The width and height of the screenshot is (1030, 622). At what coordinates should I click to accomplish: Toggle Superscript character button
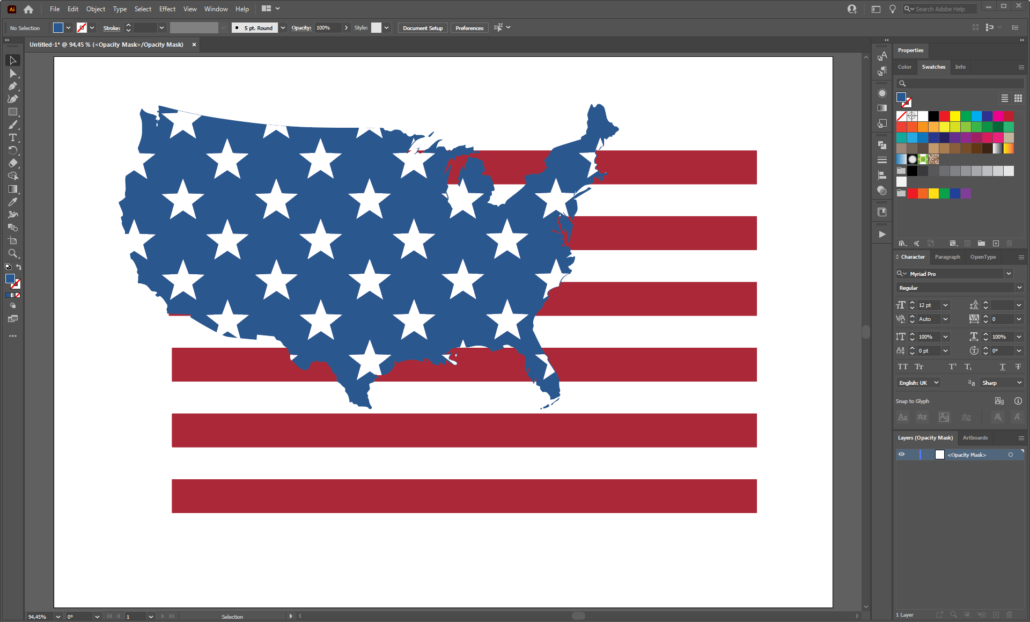coord(952,367)
